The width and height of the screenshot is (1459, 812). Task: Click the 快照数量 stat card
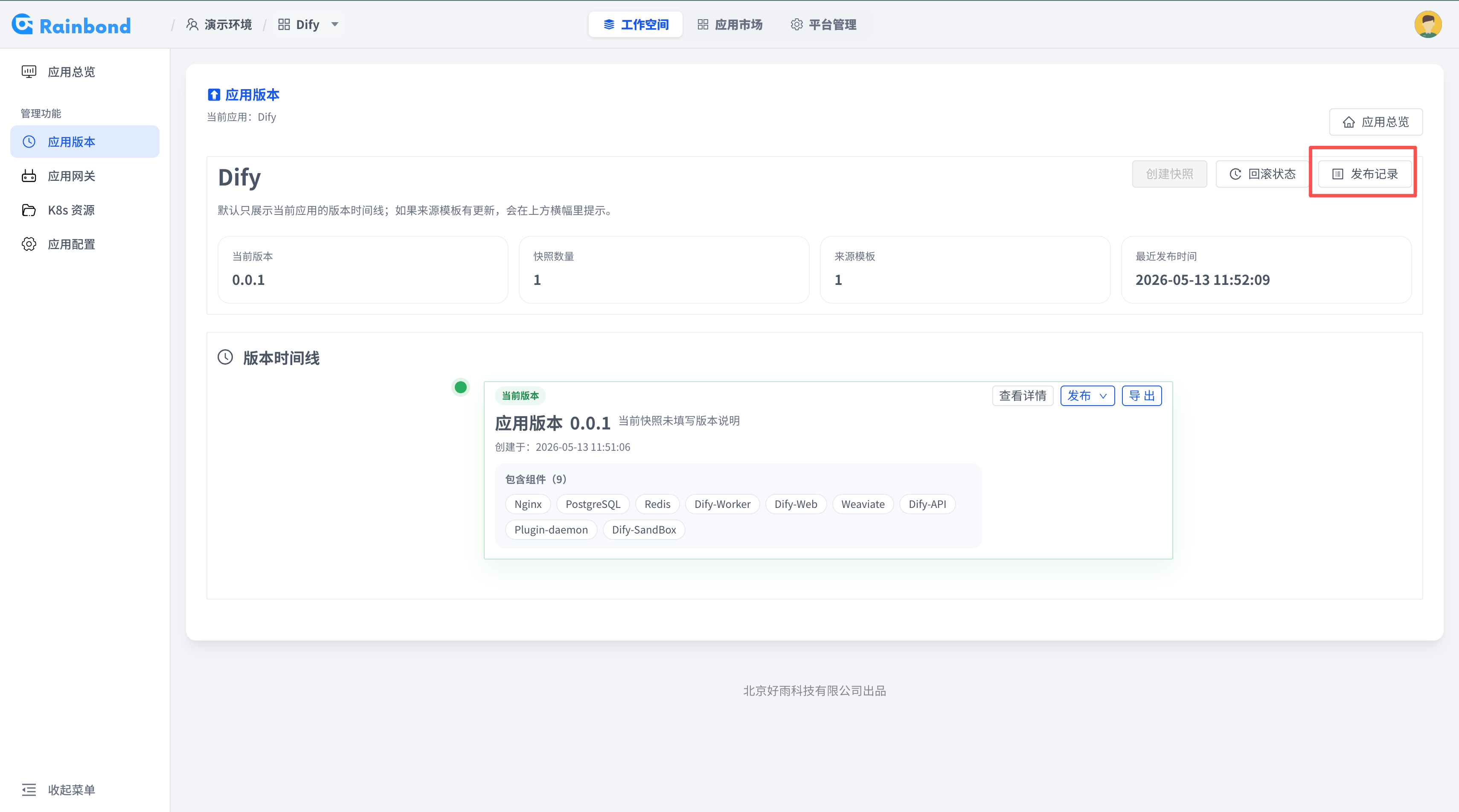[x=664, y=270]
